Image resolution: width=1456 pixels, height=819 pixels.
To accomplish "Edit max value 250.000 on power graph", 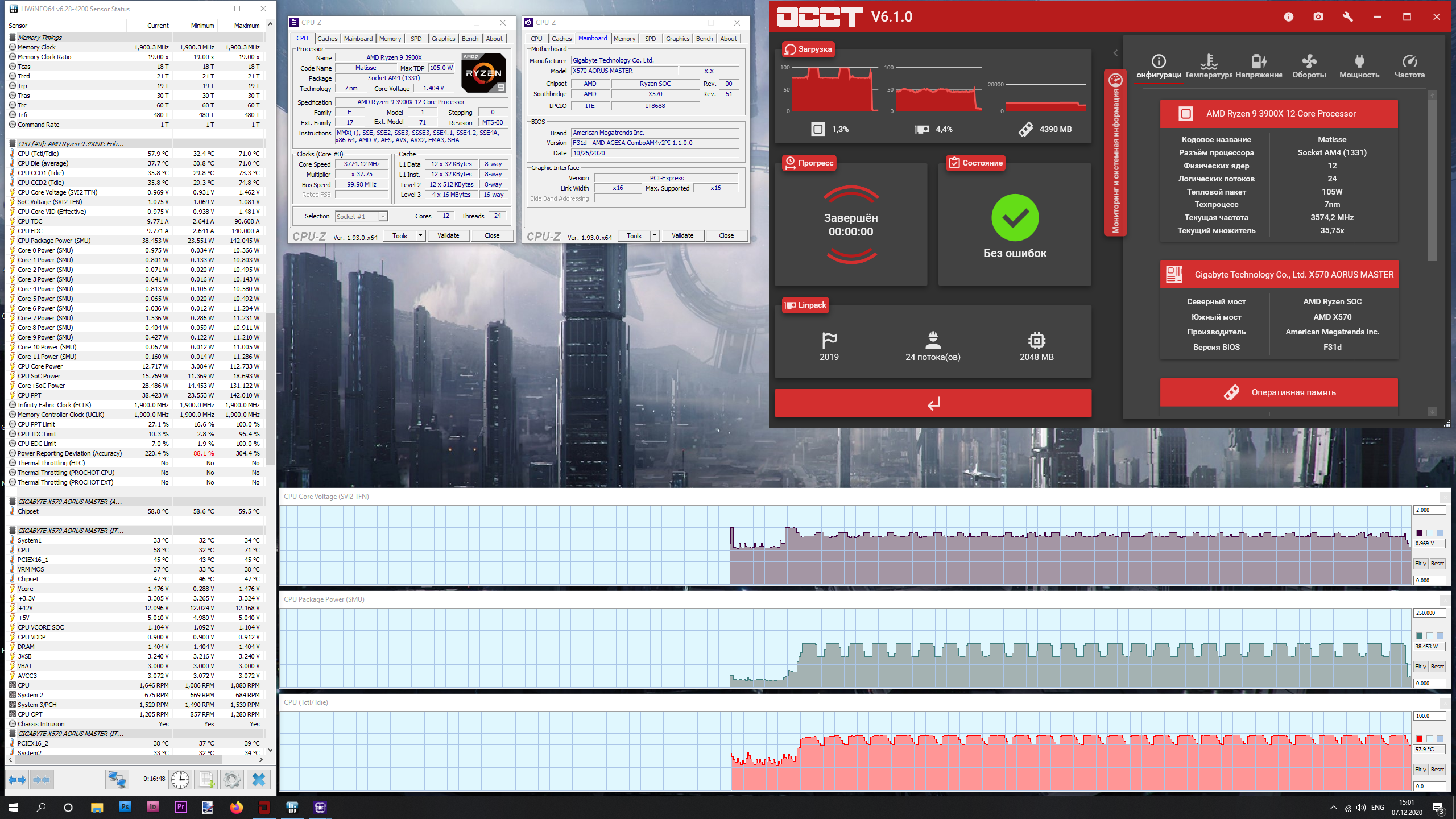I will coord(1429,613).
